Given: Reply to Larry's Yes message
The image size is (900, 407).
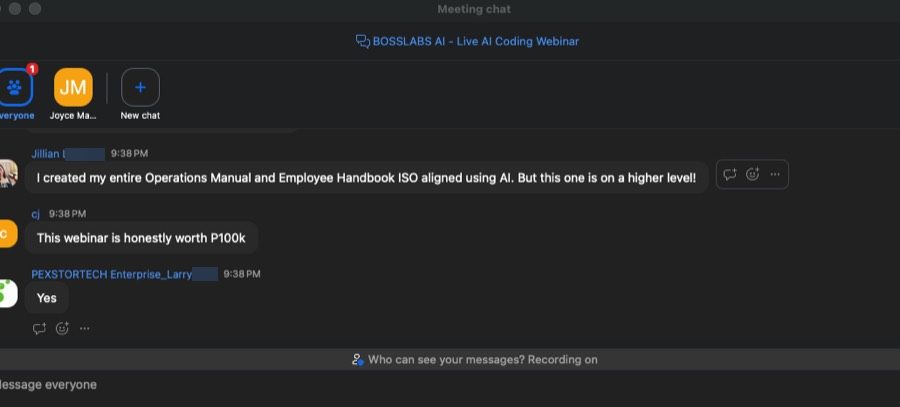Looking at the screenshot, I should (39, 328).
